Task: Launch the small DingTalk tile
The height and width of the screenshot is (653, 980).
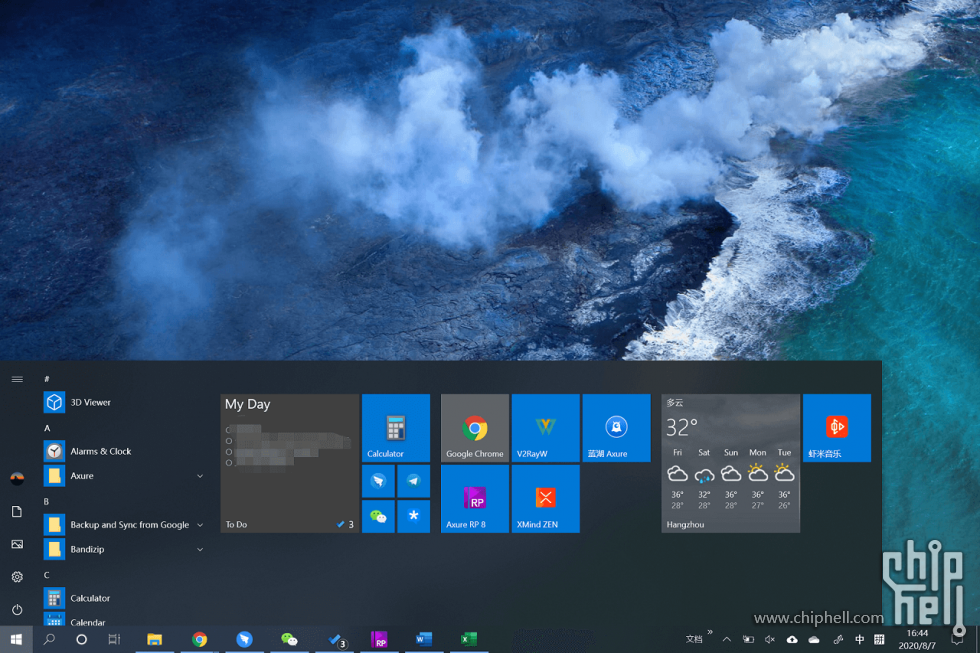Action: click(378, 481)
